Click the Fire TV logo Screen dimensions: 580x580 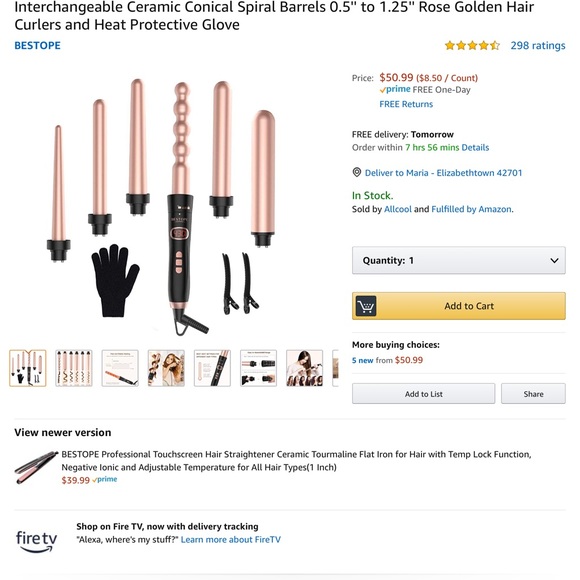click(36, 541)
